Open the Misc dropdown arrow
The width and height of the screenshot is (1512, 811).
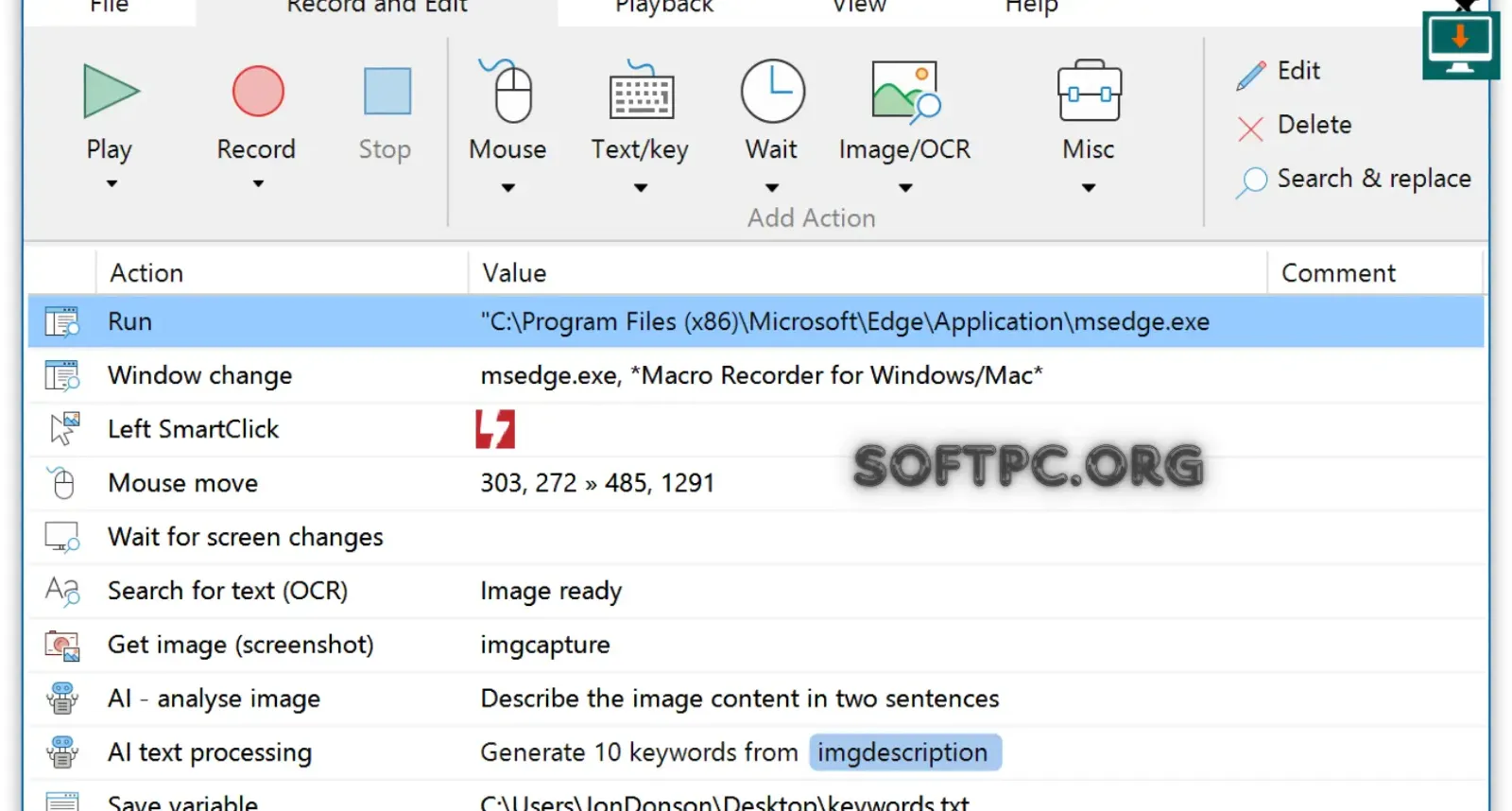pyautogui.click(x=1089, y=188)
